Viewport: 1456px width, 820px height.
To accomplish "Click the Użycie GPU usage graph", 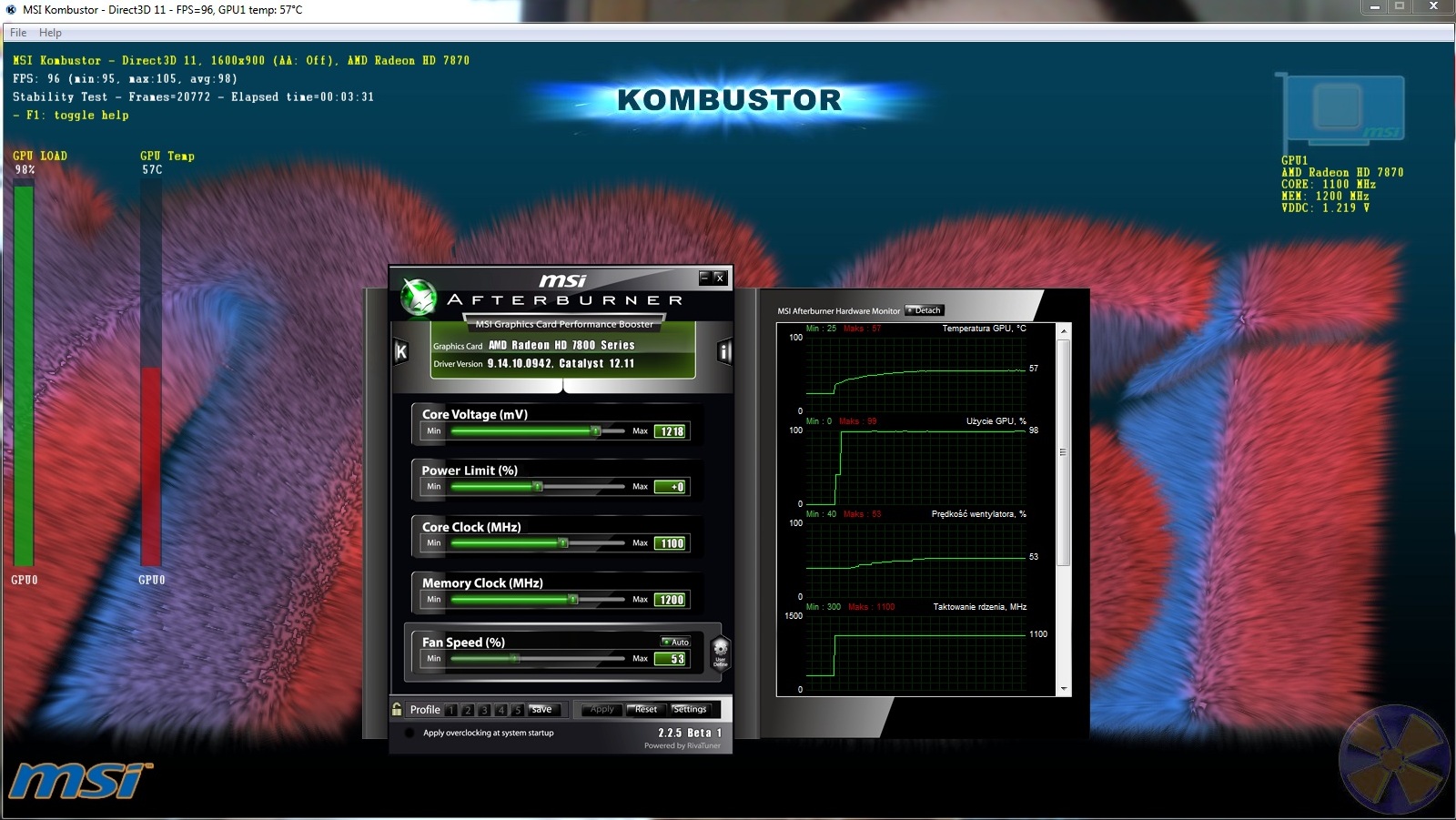I will point(916,466).
